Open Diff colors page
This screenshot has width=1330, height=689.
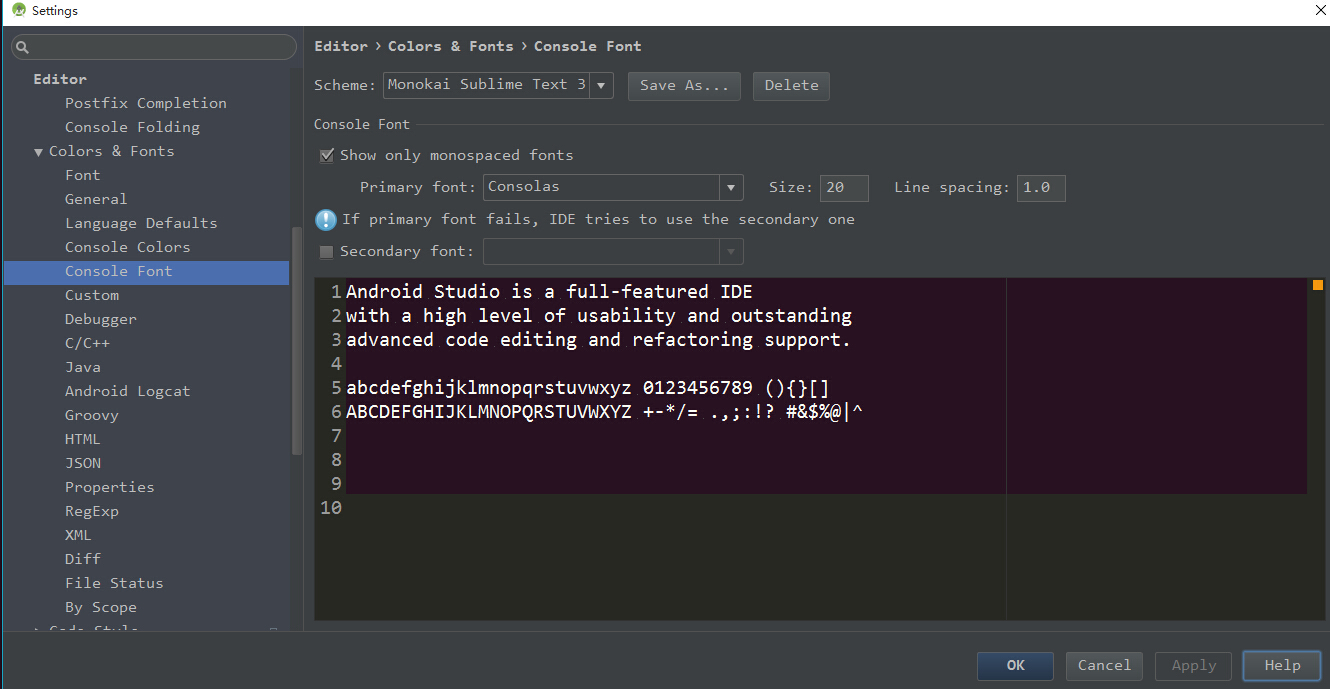pos(83,559)
